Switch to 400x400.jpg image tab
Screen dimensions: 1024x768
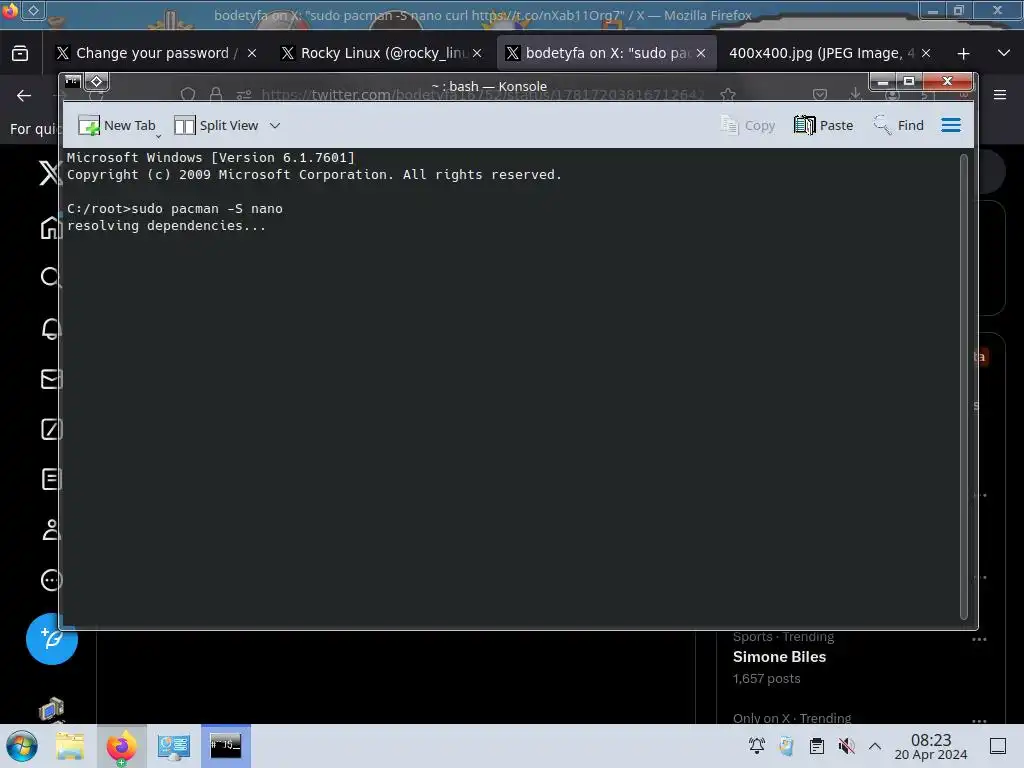click(x=822, y=53)
